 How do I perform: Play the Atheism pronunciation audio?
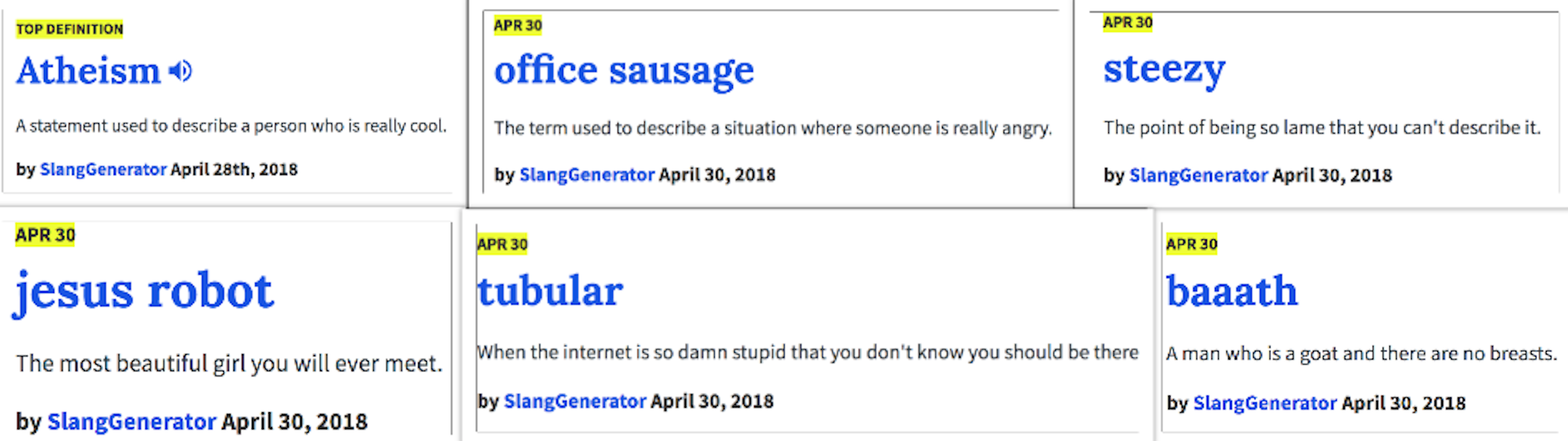(x=180, y=71)
